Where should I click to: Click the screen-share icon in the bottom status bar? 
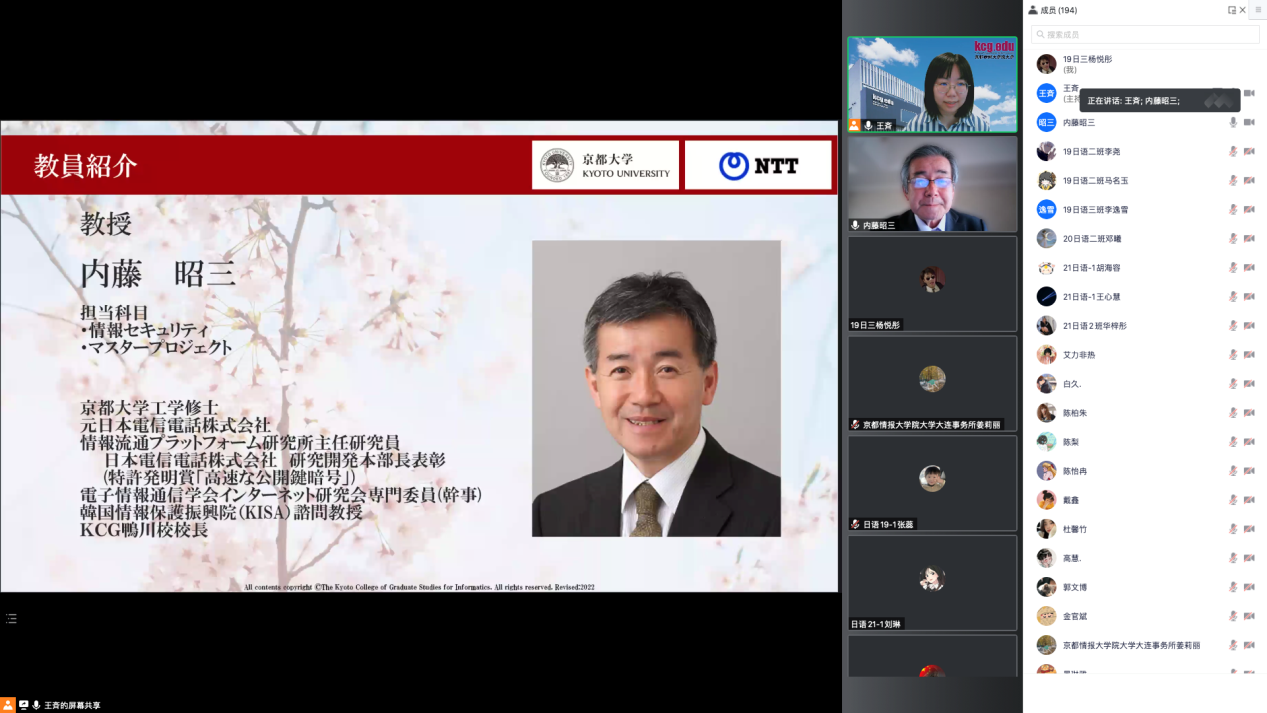pyautogui.click(x=23, y=705)
